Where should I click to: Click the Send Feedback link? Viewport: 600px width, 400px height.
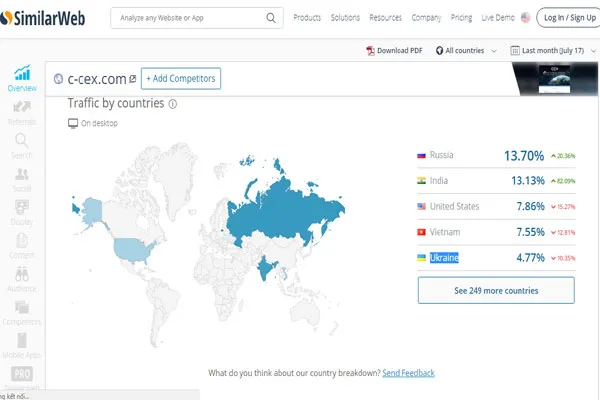click(x=408, y=373)
